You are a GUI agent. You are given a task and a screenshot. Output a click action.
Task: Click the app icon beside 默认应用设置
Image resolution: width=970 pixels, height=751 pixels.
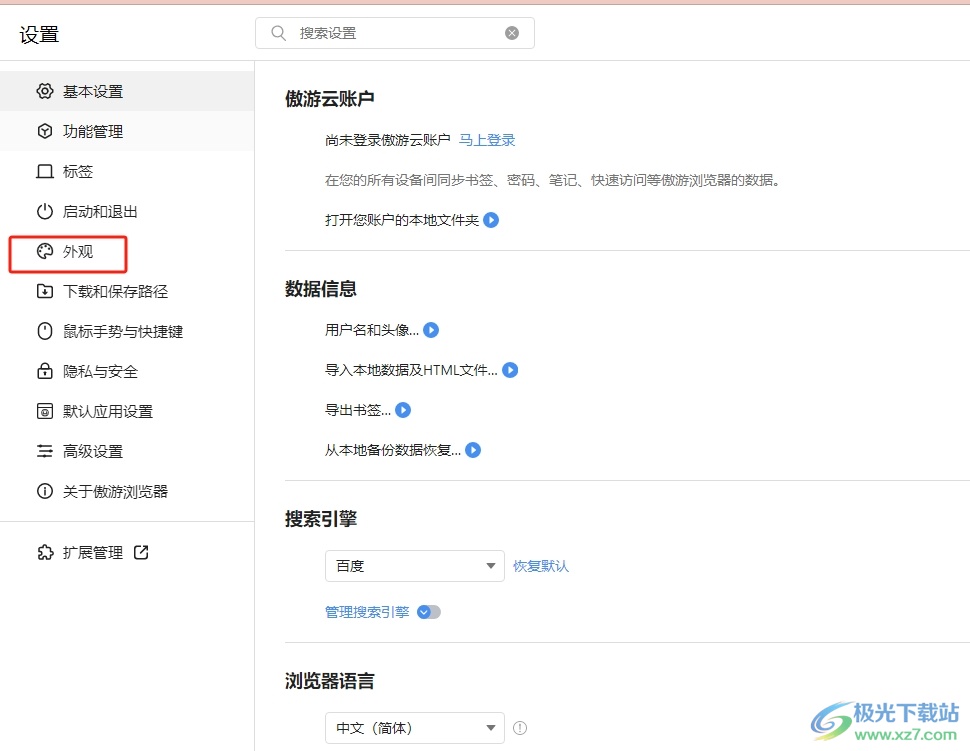pos(45,411)
